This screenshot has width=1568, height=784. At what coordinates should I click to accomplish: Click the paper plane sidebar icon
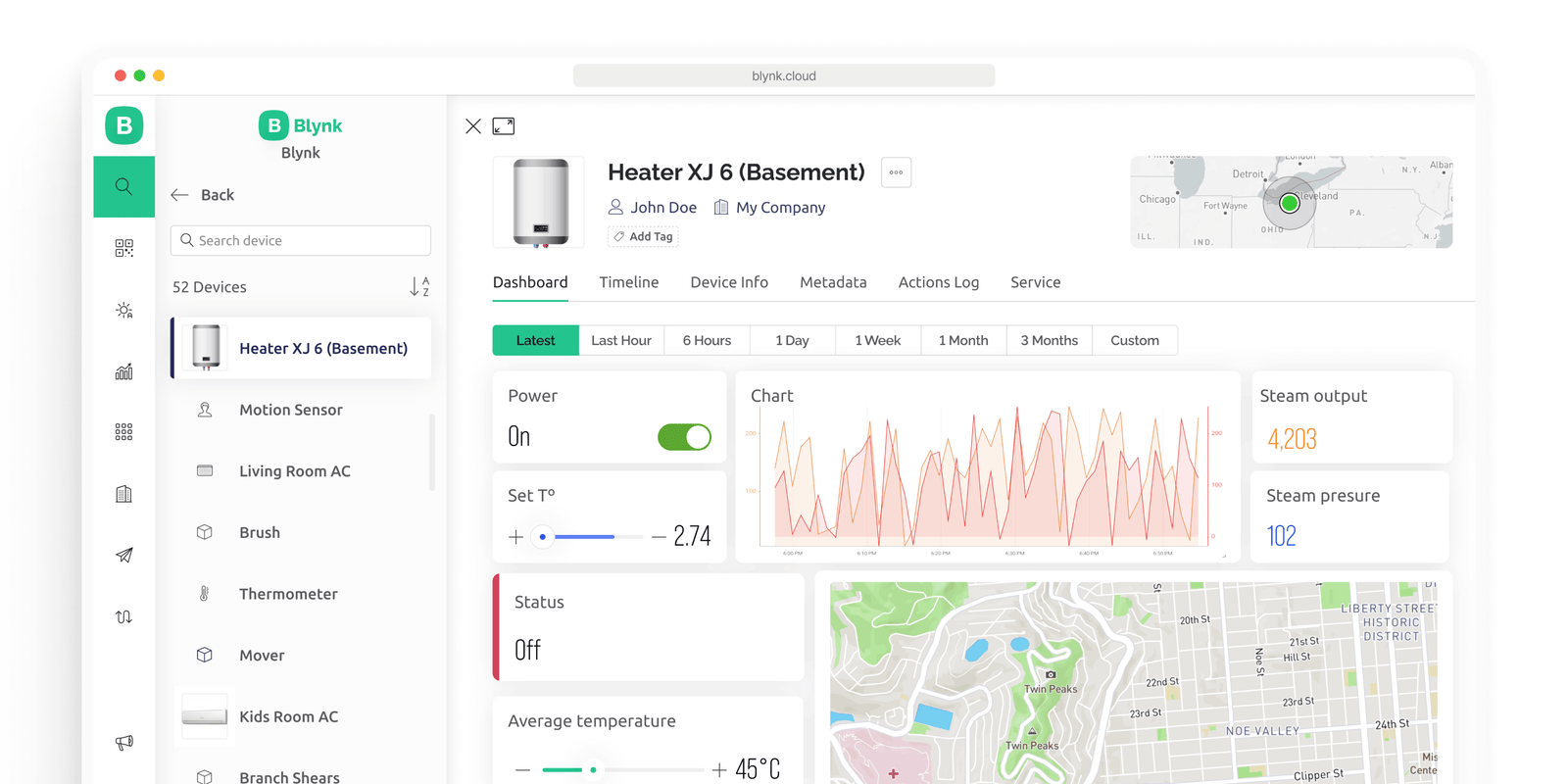click(x=123, y=556)
